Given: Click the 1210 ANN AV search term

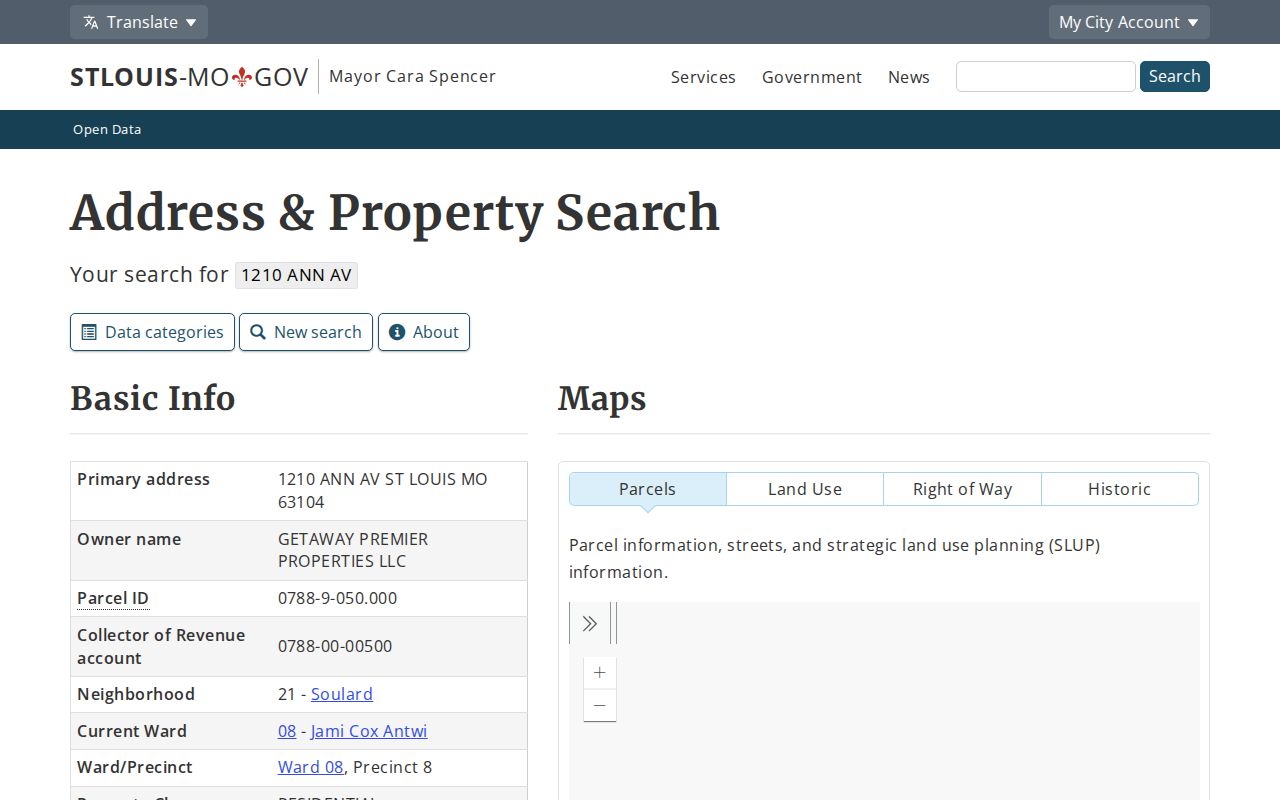Looking at the screenshot, I should (297, 275).
